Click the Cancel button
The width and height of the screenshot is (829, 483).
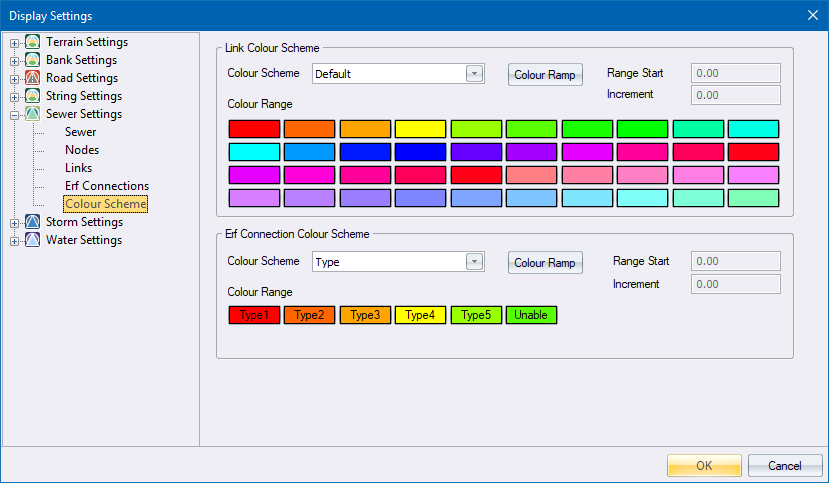(784, 465)
